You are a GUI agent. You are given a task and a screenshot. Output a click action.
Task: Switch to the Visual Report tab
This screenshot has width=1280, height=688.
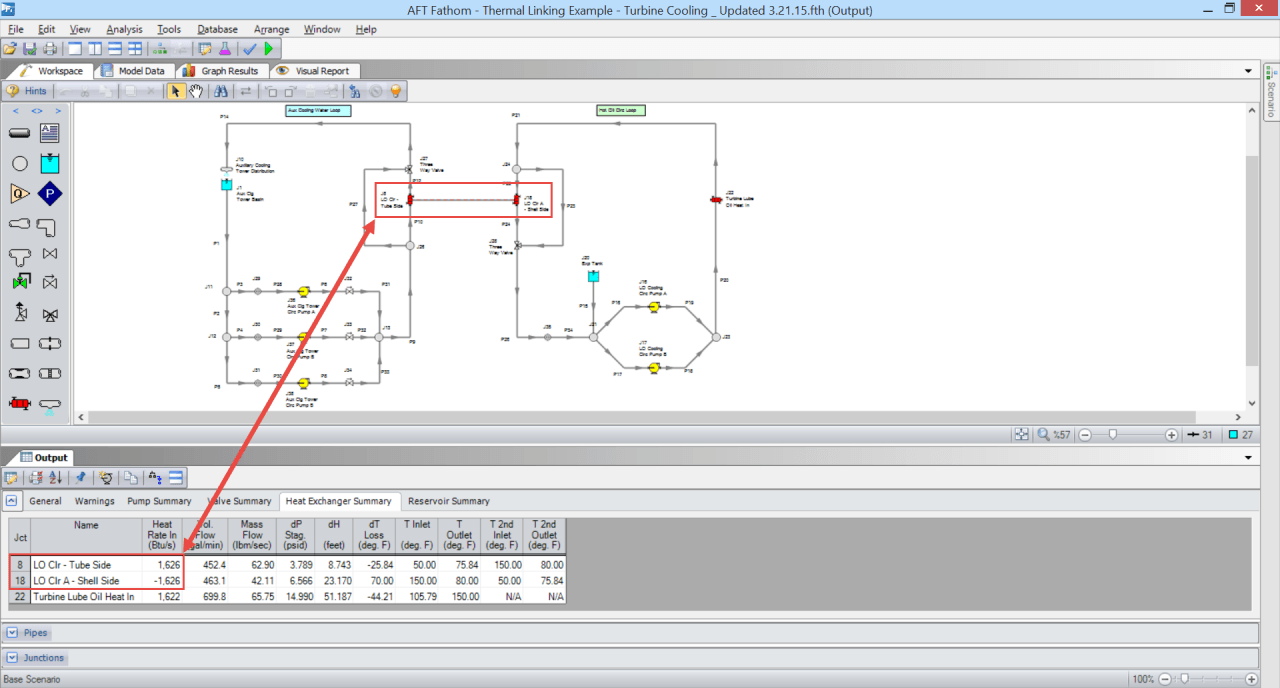314,71
